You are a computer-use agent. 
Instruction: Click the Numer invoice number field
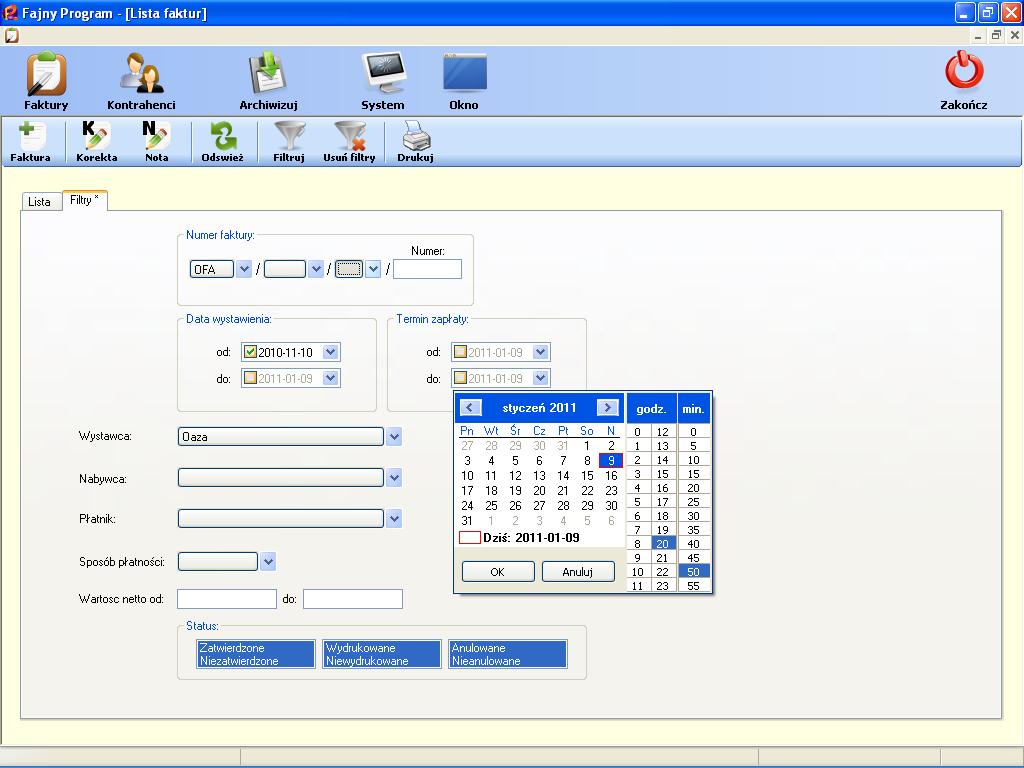coord(427,269)
